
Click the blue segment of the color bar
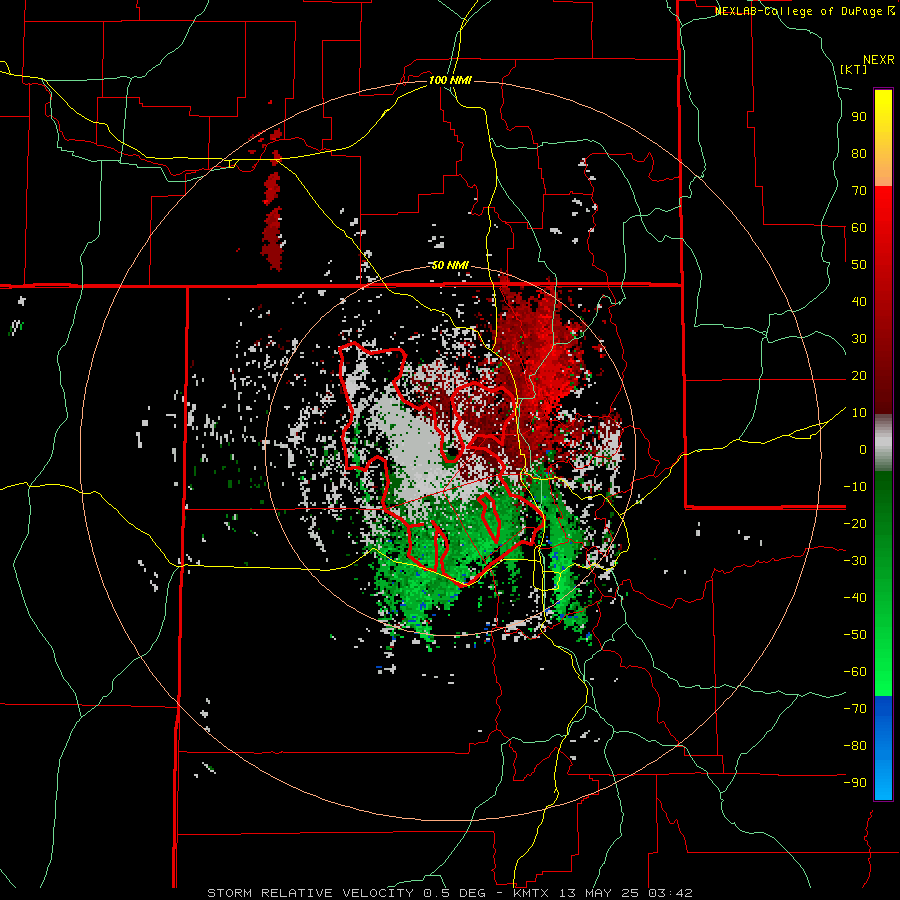[883, 748]
